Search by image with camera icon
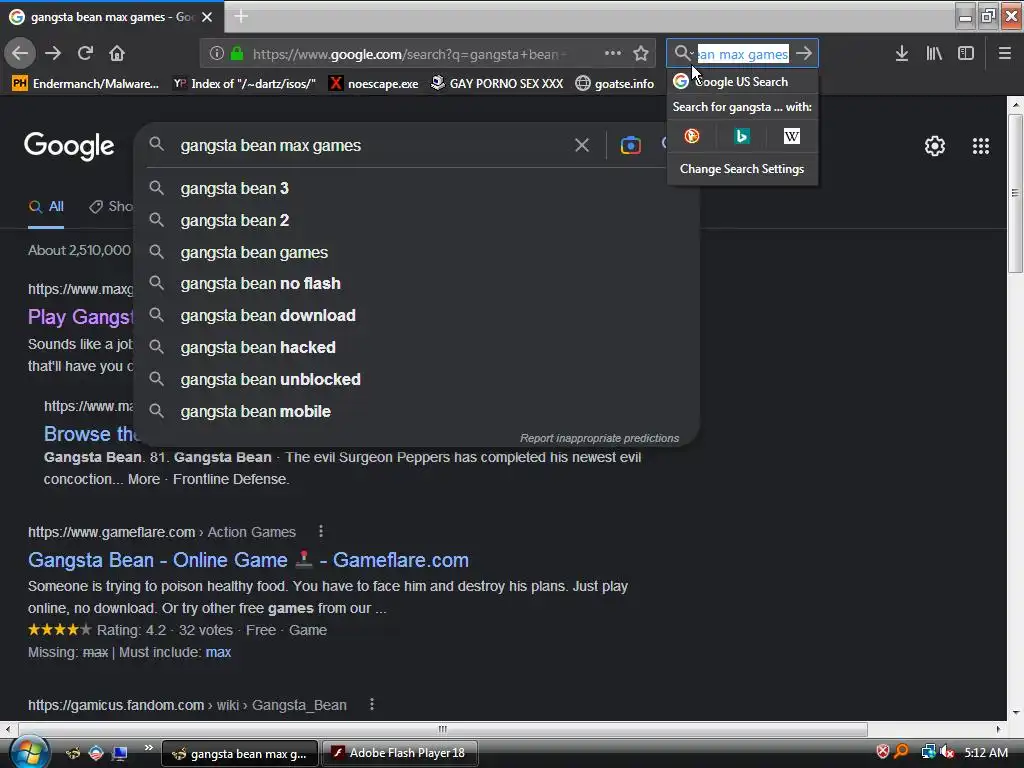 coord(630,145)
